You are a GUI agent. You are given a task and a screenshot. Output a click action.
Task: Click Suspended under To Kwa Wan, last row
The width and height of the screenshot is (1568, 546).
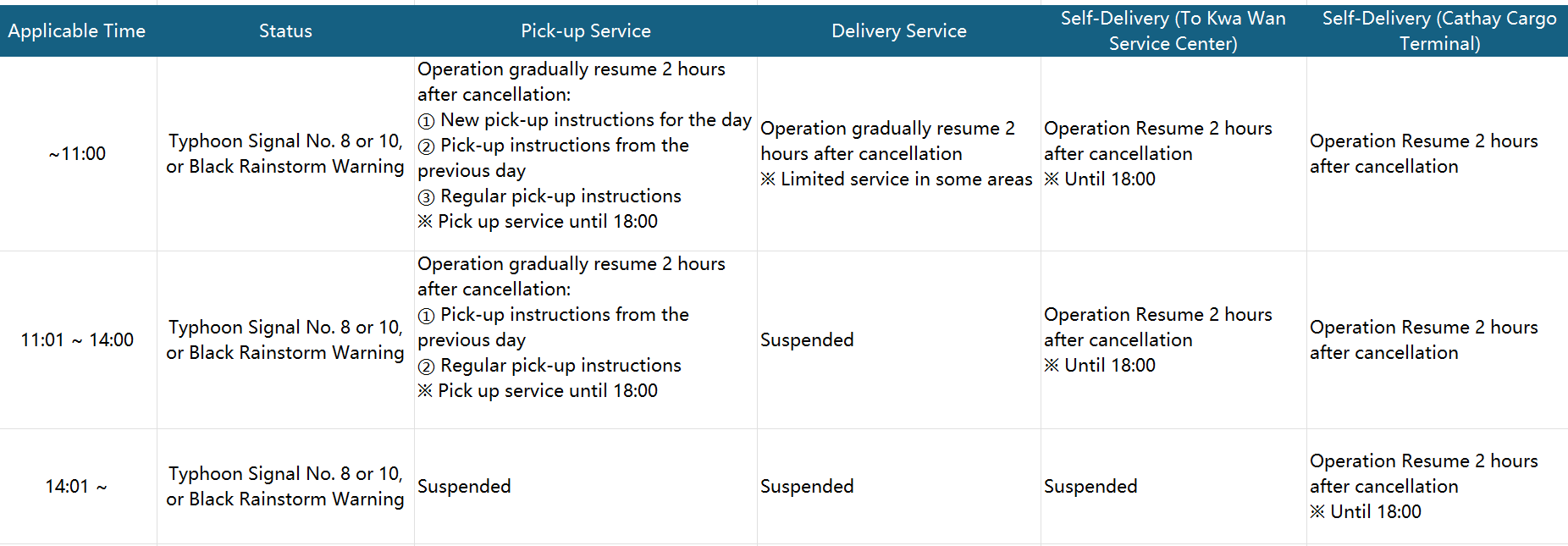click(1090, 487)
